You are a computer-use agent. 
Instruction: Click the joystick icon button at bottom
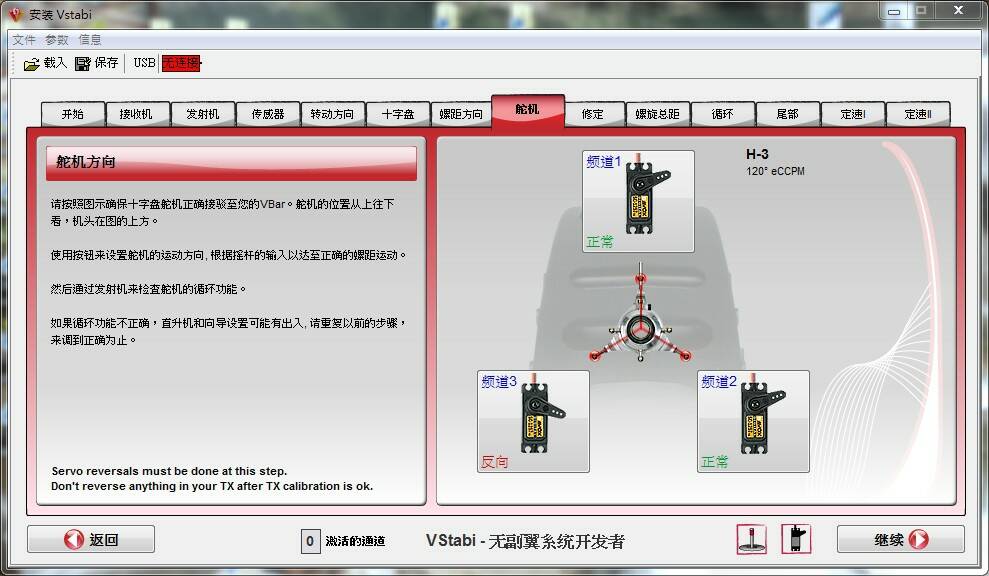point(751,540)
